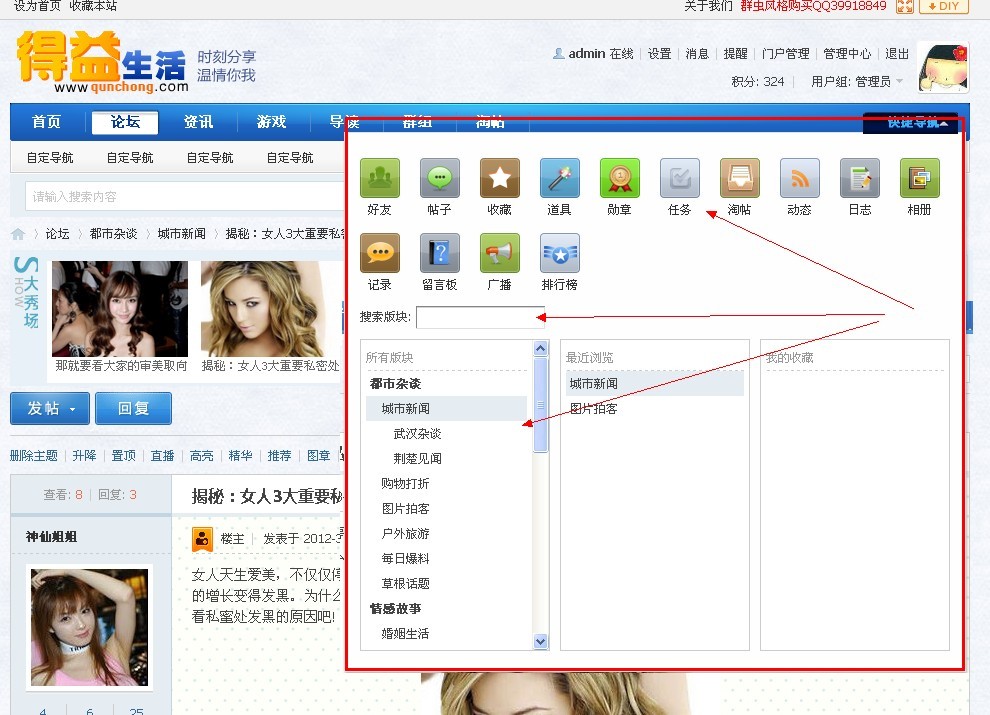Click the 提醒 reminders link
This screenshot has width=990, height=715.
coord(736,54)
